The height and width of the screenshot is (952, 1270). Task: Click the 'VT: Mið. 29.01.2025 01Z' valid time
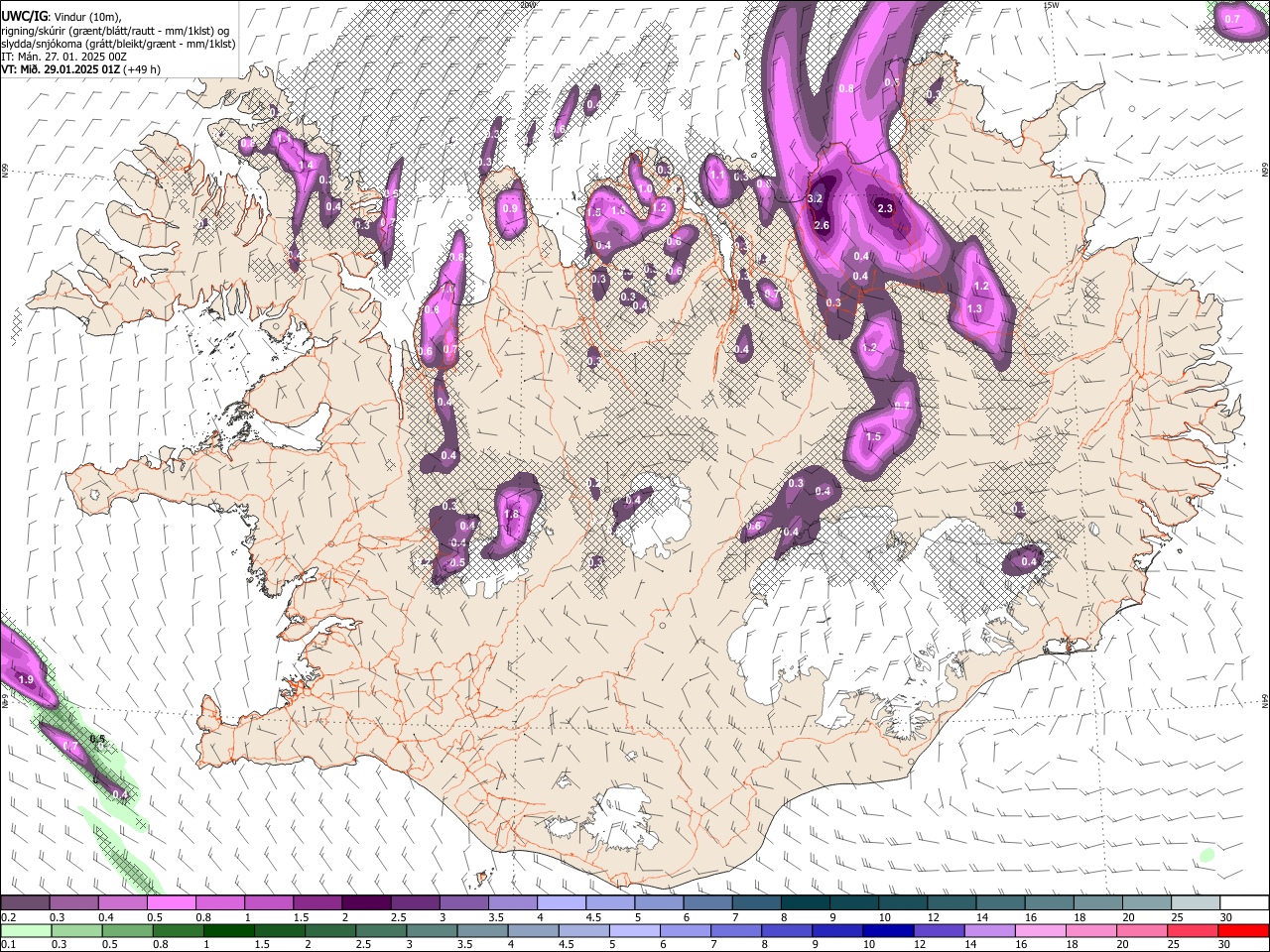[x=60, y=69]
